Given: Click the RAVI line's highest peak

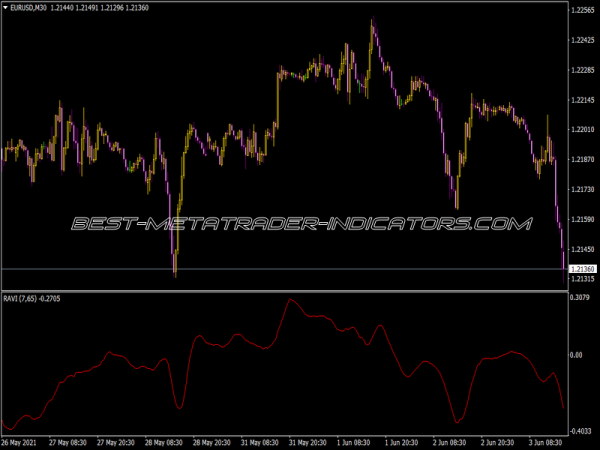Looking at the screenshot, I should coord(290,300).
